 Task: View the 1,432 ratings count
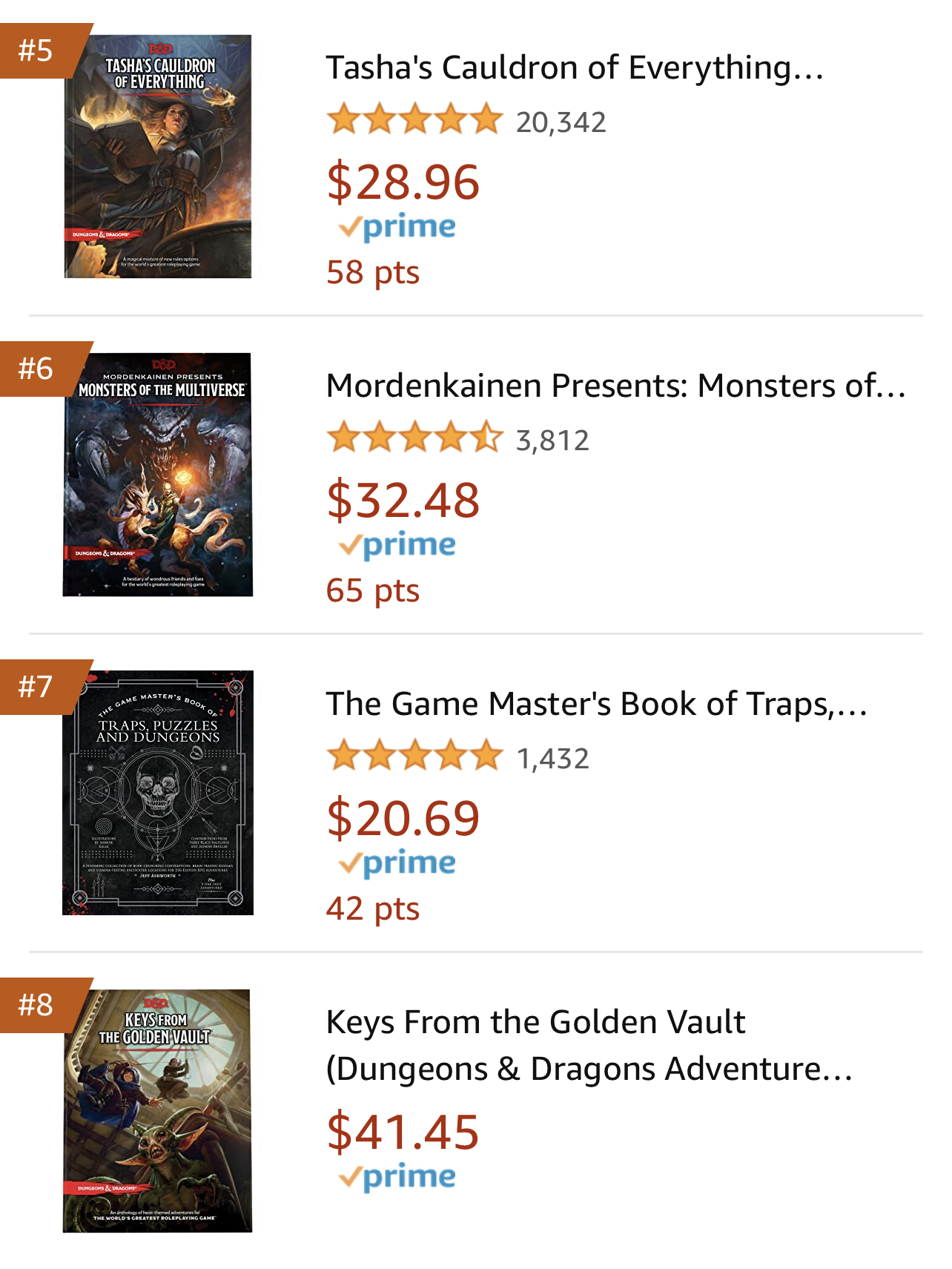[553, 759]
